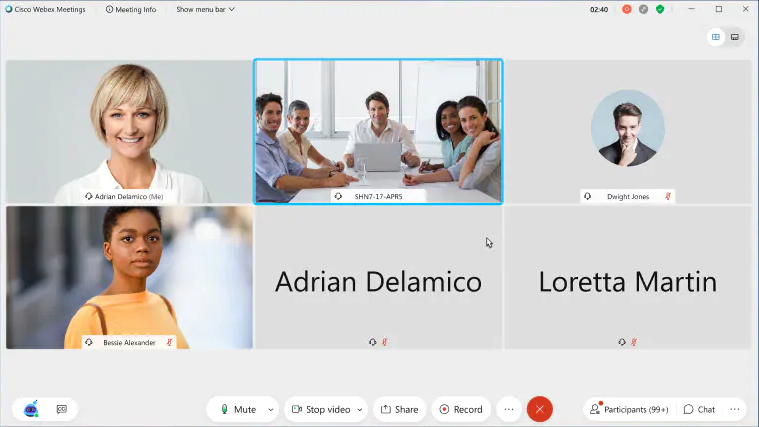Select the SHN7-17-APR5 room video tile
This screenshot has height=427, width=759.
point(379,131)
